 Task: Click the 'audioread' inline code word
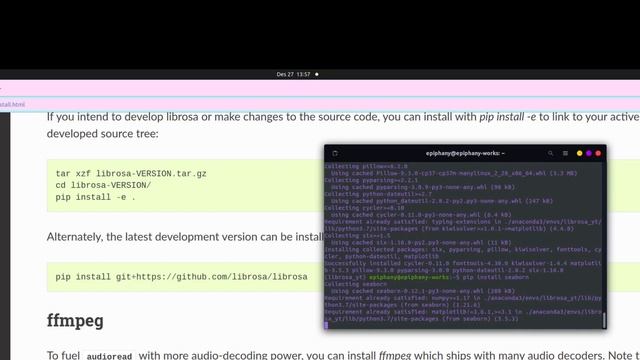coord(109,356)
